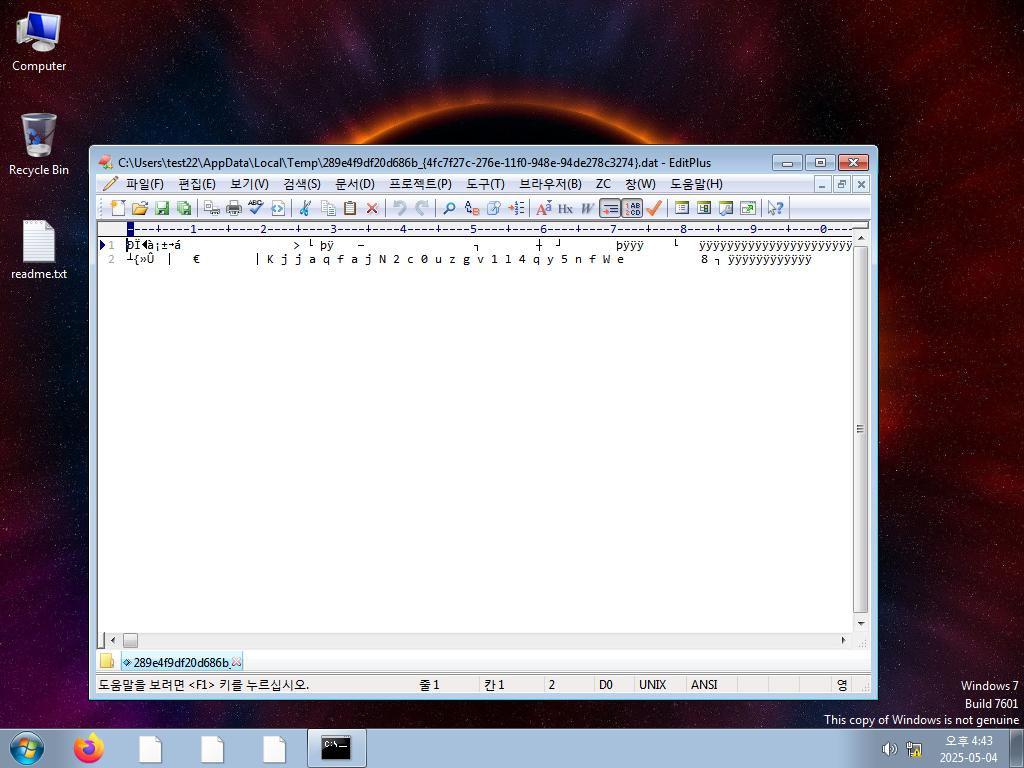
Task: Click the full screen toolbar icon
Action: click(748, 208)
